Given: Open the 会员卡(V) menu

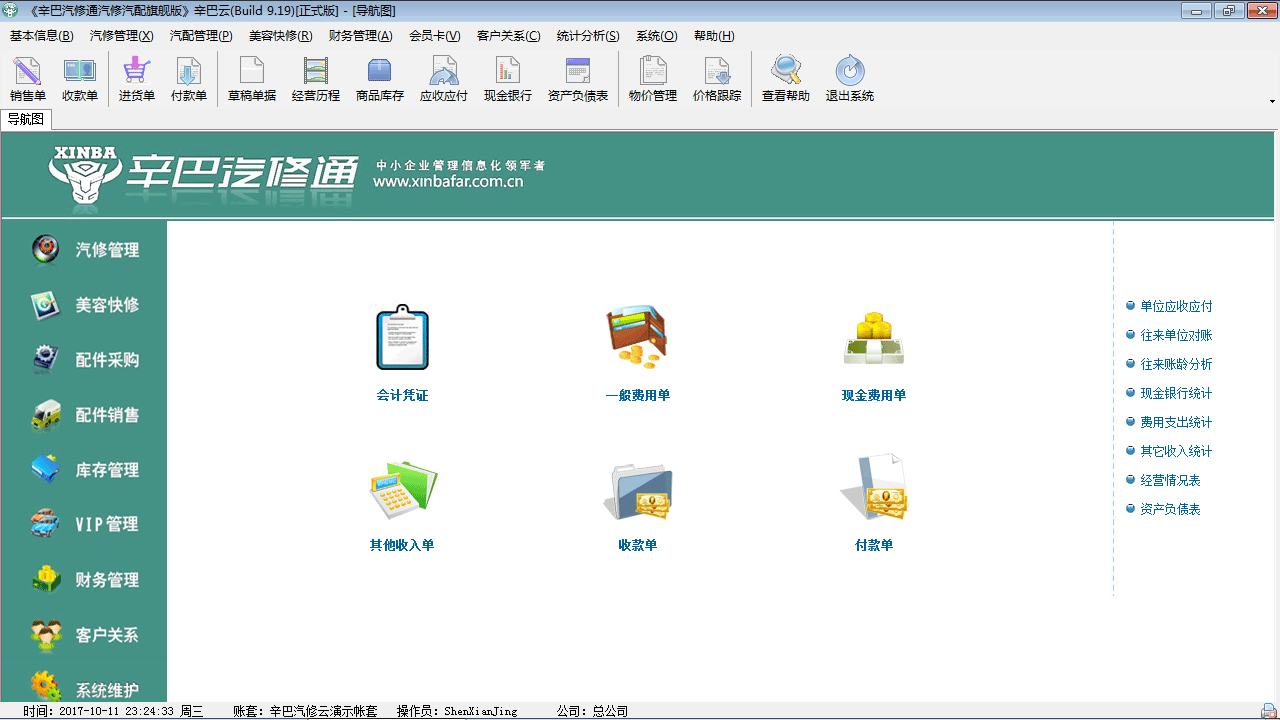Looking at the screenshot, I should pyautogui.click(x=435, y=36).
